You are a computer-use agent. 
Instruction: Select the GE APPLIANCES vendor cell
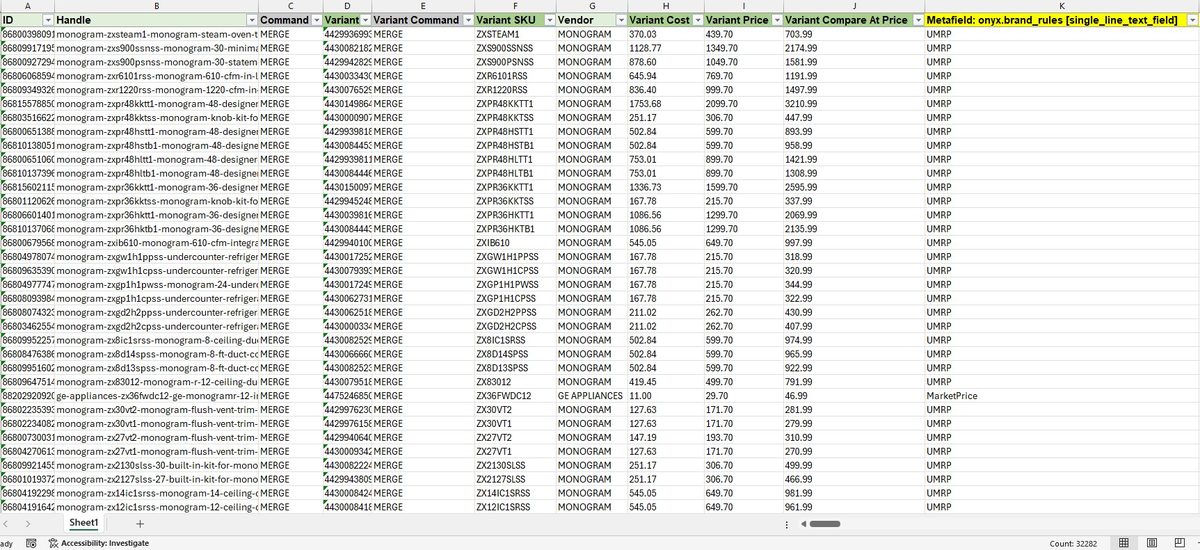[590, 395]
